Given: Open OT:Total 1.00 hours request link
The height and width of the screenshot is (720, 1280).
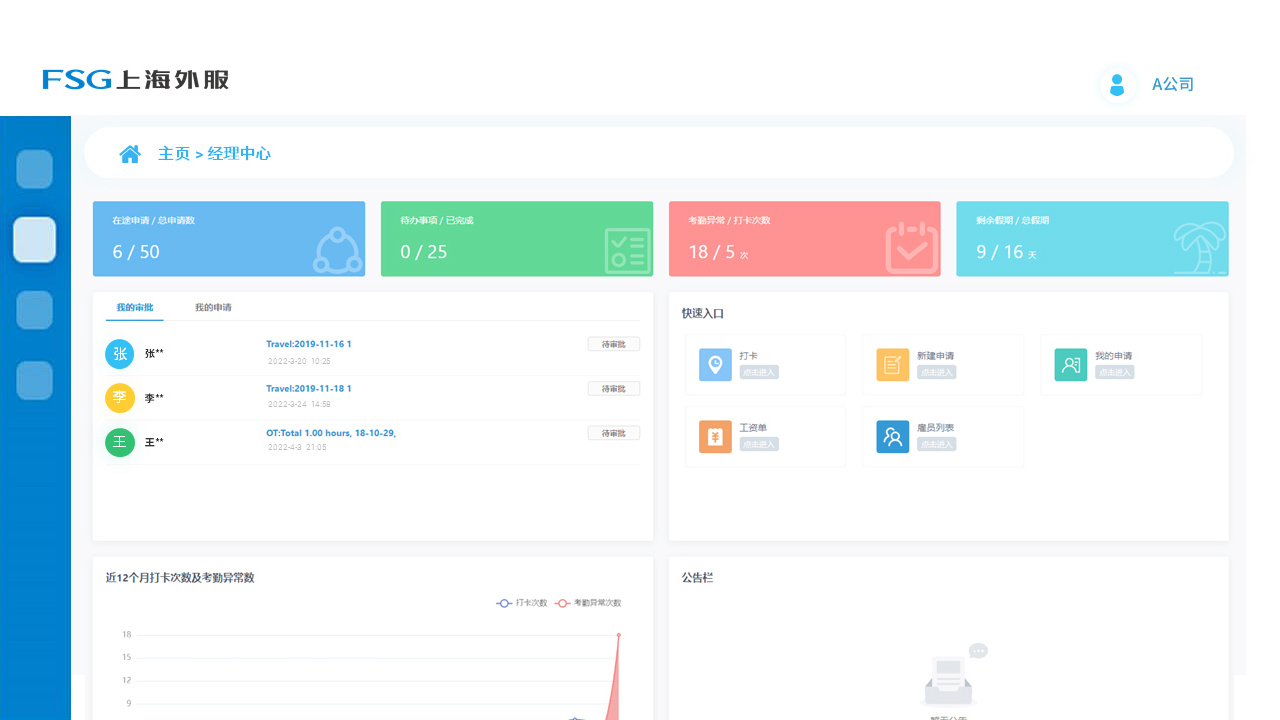Looking at the screenshot, I should tap(330, 433).
